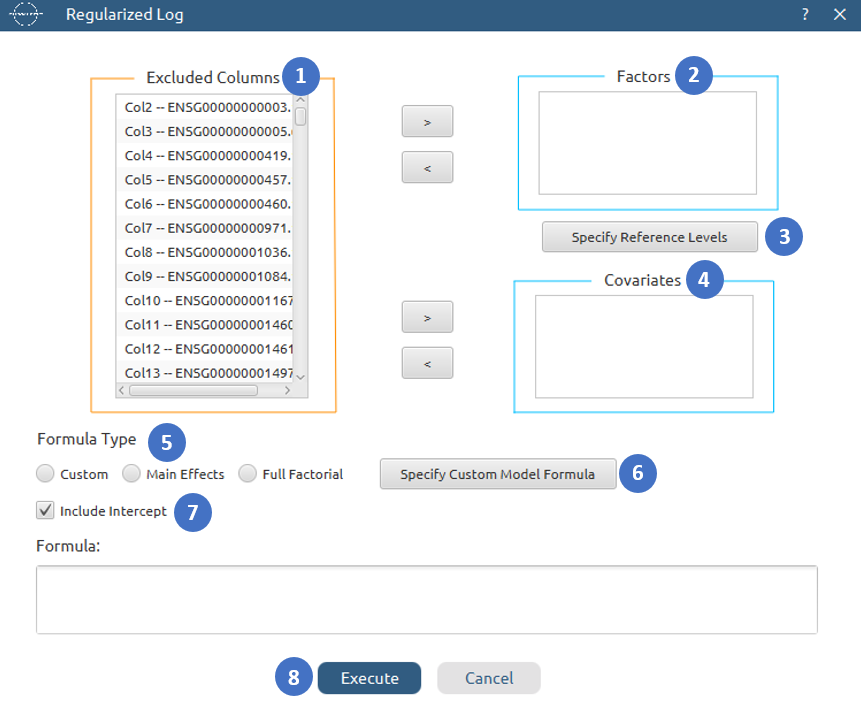Image resolution: width=861 pixels, height=722 pixels.
Task: Click the Excluded Columns scroll-up arrow
Action: 300,100
